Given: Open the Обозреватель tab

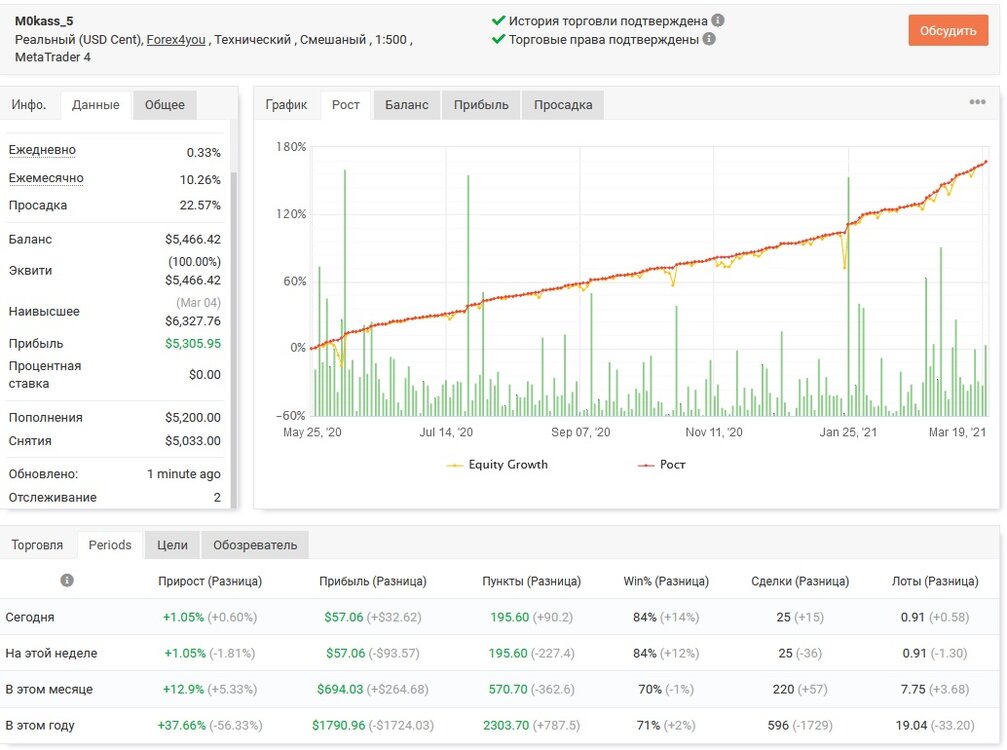Looking at the screenshot, I should 255,545.
